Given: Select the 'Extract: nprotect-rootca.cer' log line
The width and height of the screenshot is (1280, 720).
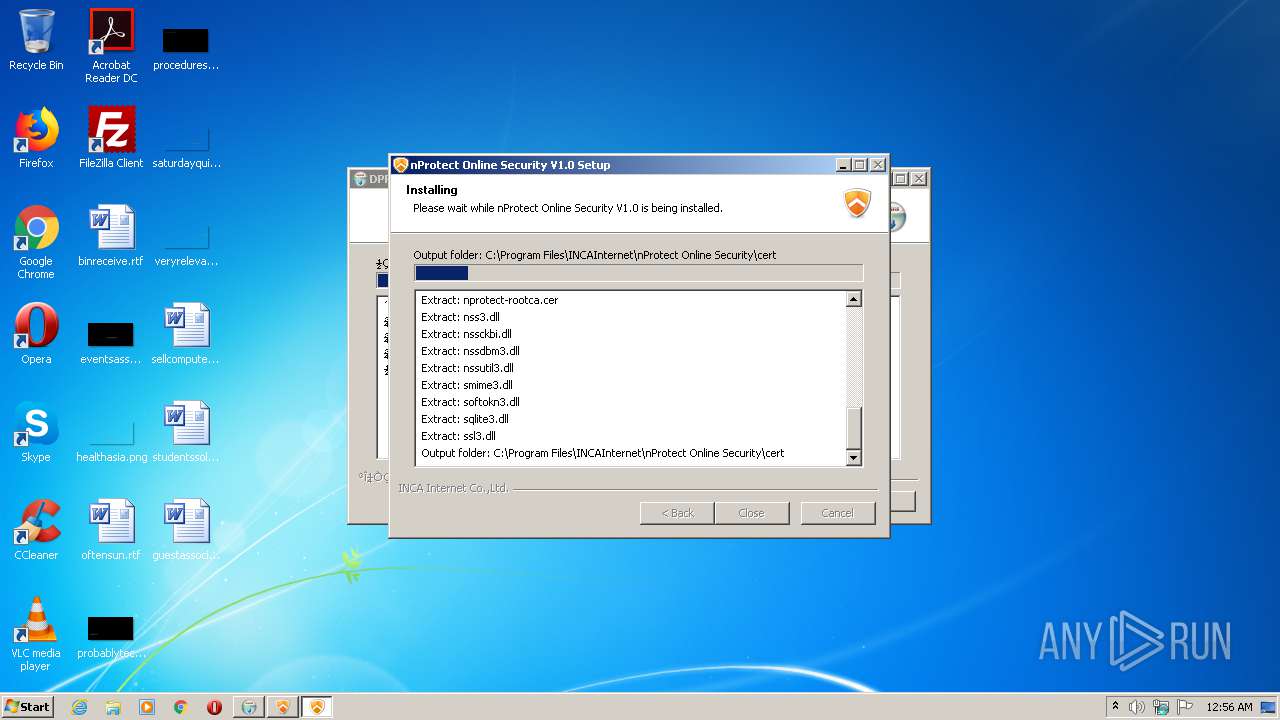Looking at the screenshot, I should coord(489,300).
